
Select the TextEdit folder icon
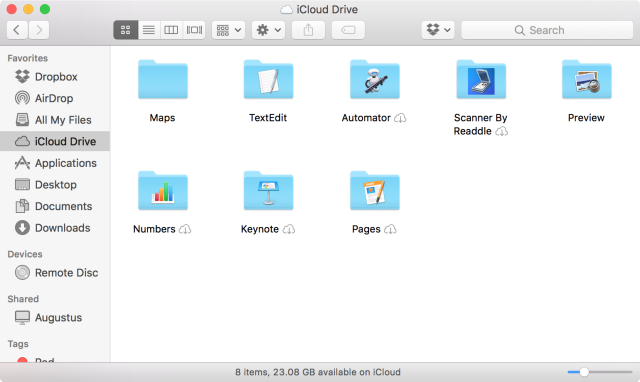click(269, 80)
